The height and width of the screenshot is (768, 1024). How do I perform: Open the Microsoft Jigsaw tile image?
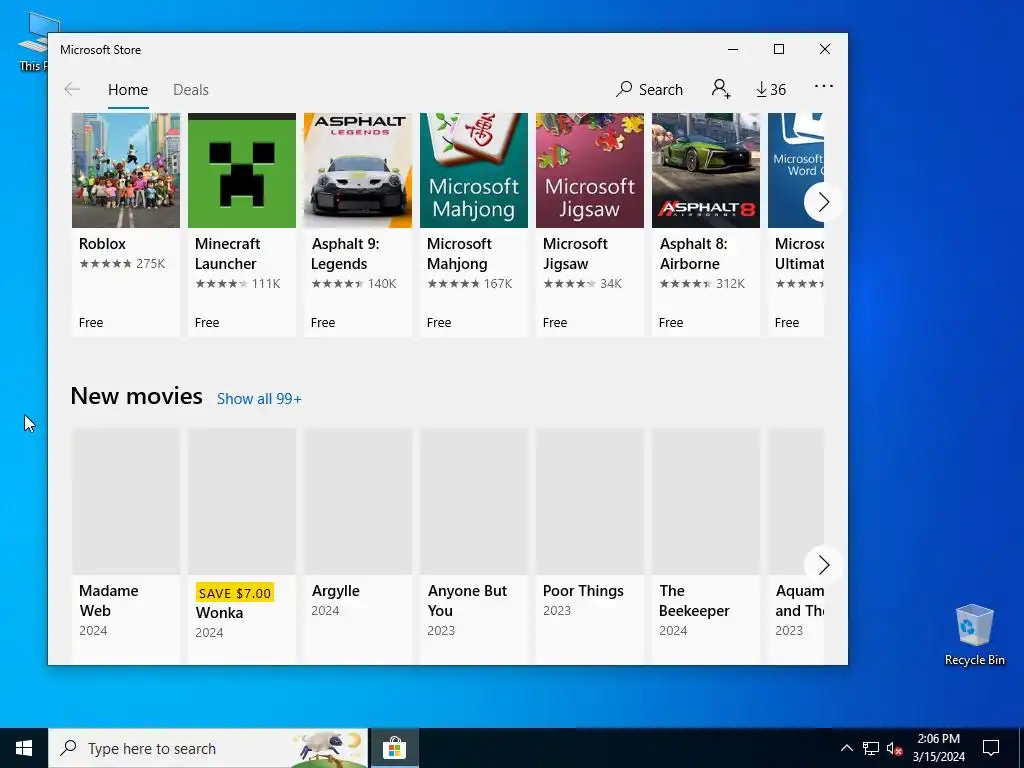point(590,170)
